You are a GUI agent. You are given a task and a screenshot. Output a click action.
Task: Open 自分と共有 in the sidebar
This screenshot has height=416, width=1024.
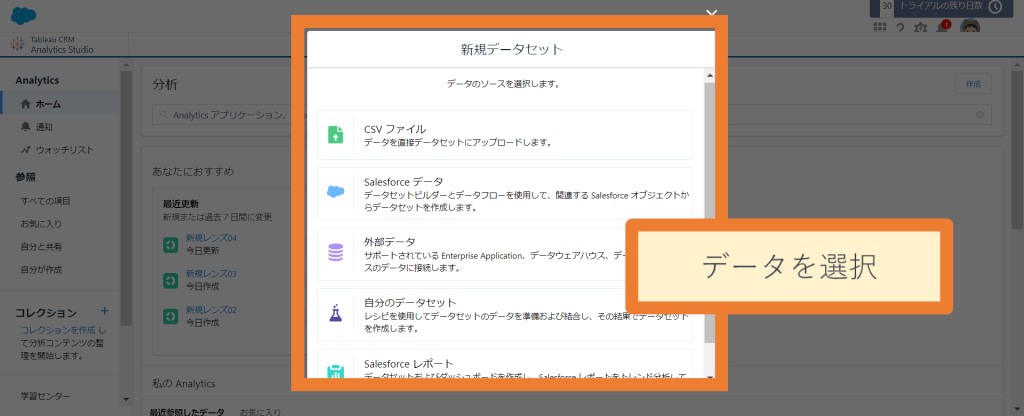tap(40, 246)
